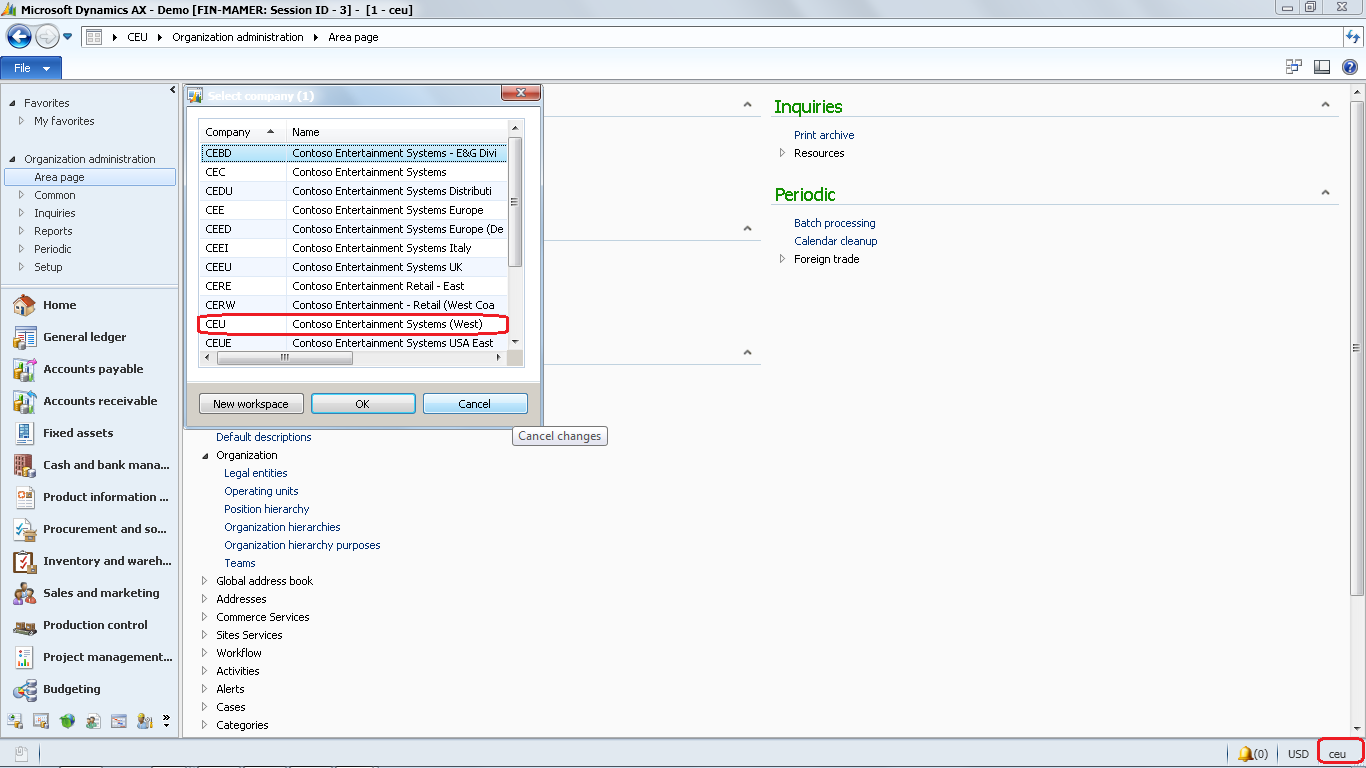This screenshot has height=768, width=1366.
Task: Collapse the Inquiries section chevron
Action: (1325, 105)
